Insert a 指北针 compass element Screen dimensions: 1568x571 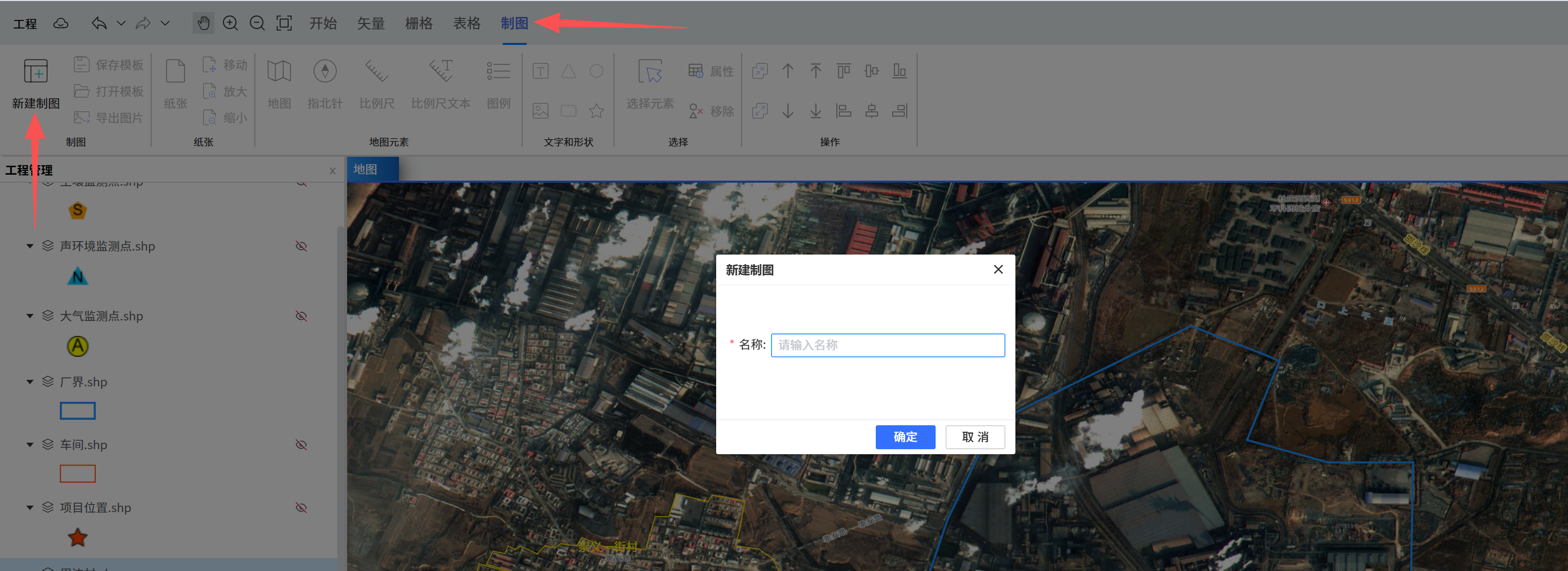(325, 71)
